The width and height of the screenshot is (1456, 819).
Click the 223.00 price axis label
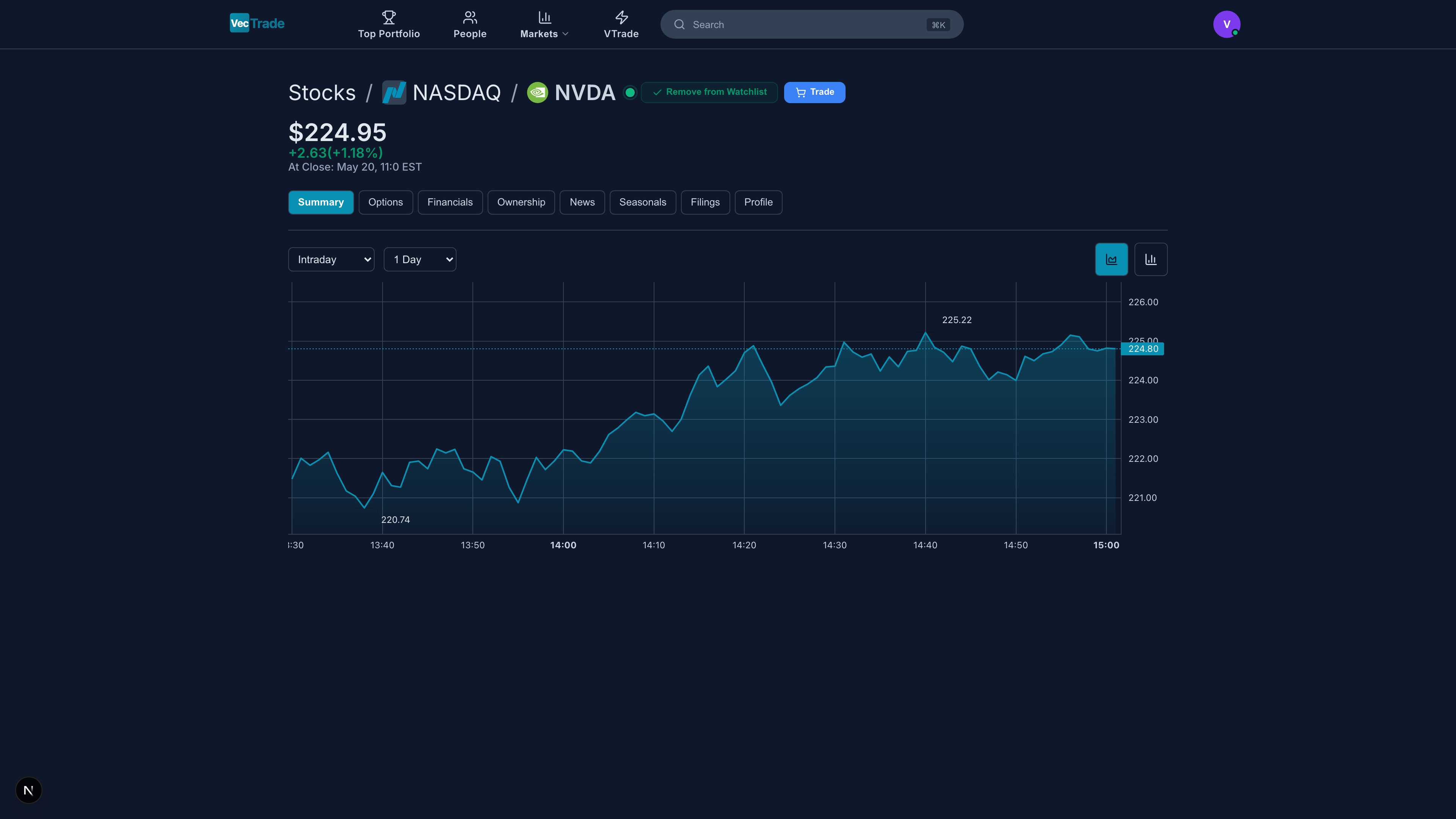click(1144, 419)
